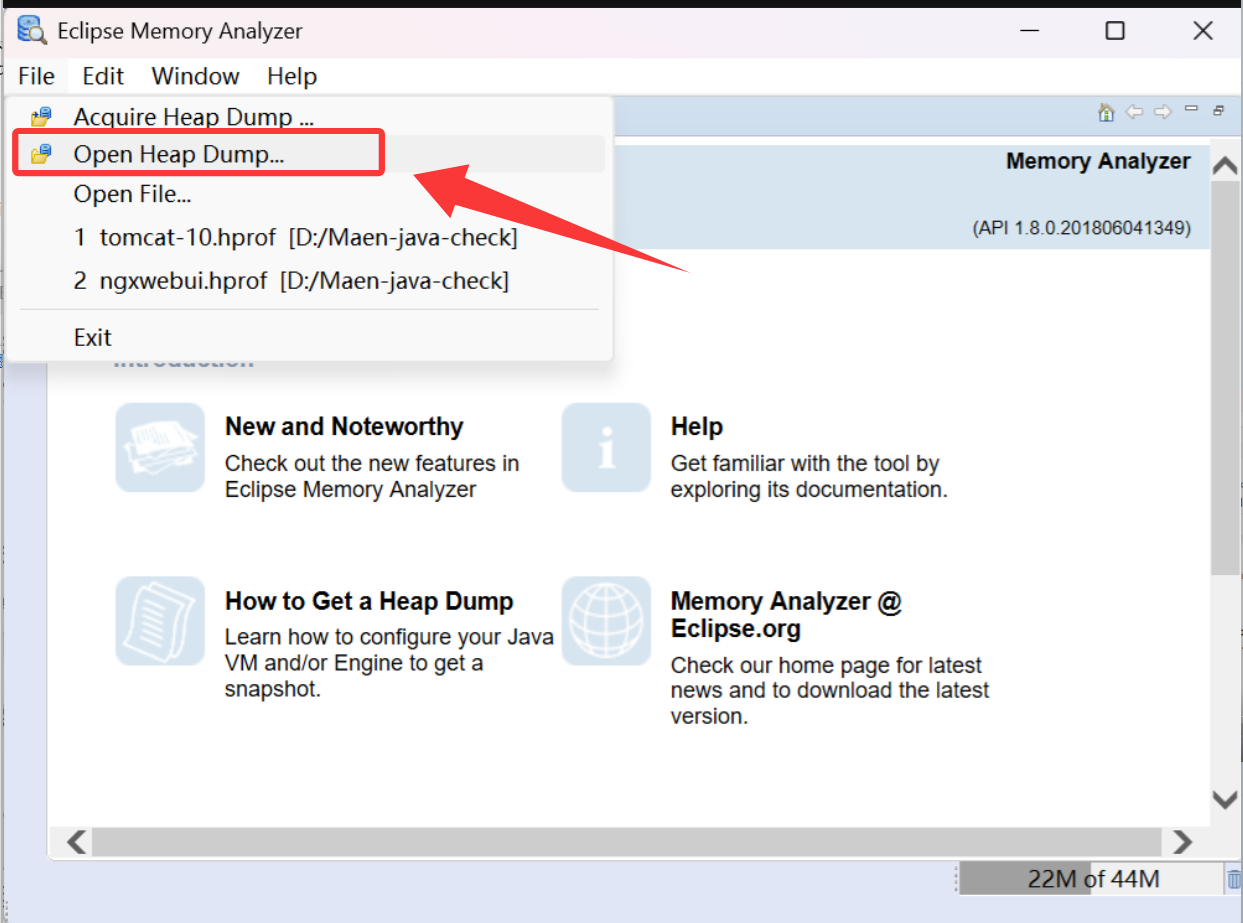Open the Window menu
Viewport: 1243px width, 923px height.
[196, 76]
